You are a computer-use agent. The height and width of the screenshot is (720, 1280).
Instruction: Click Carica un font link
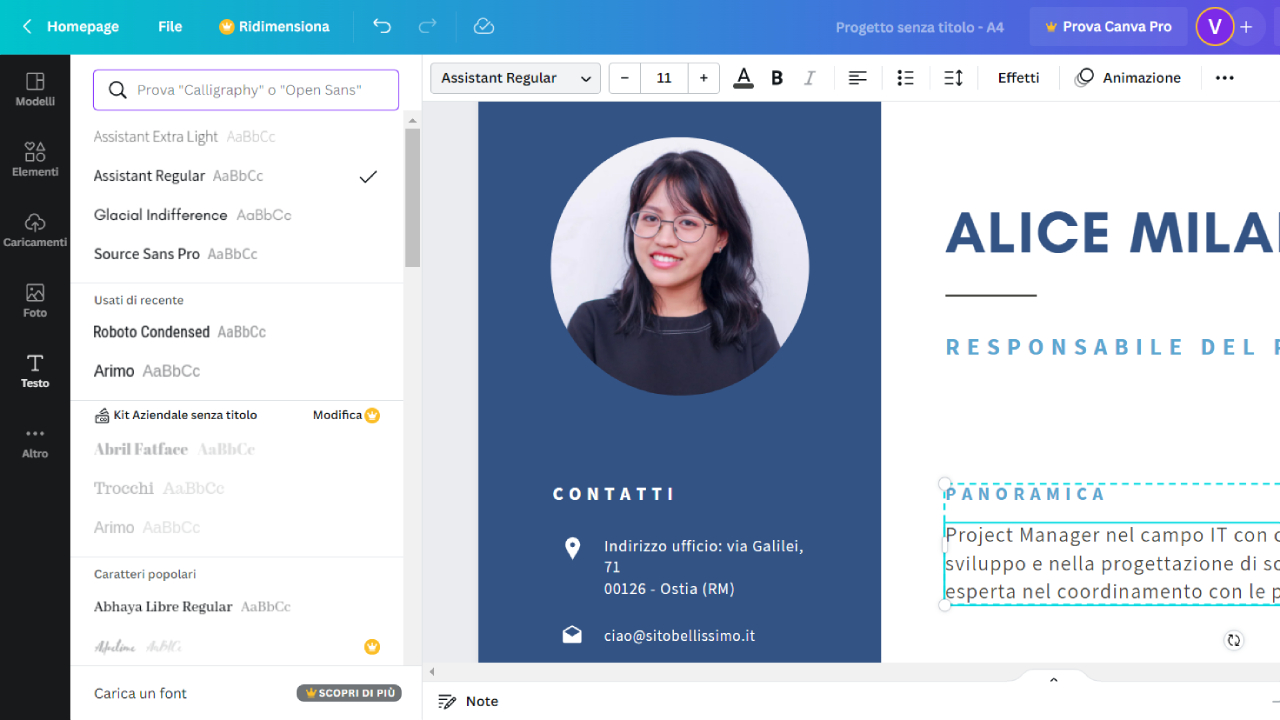pos(141,693)
